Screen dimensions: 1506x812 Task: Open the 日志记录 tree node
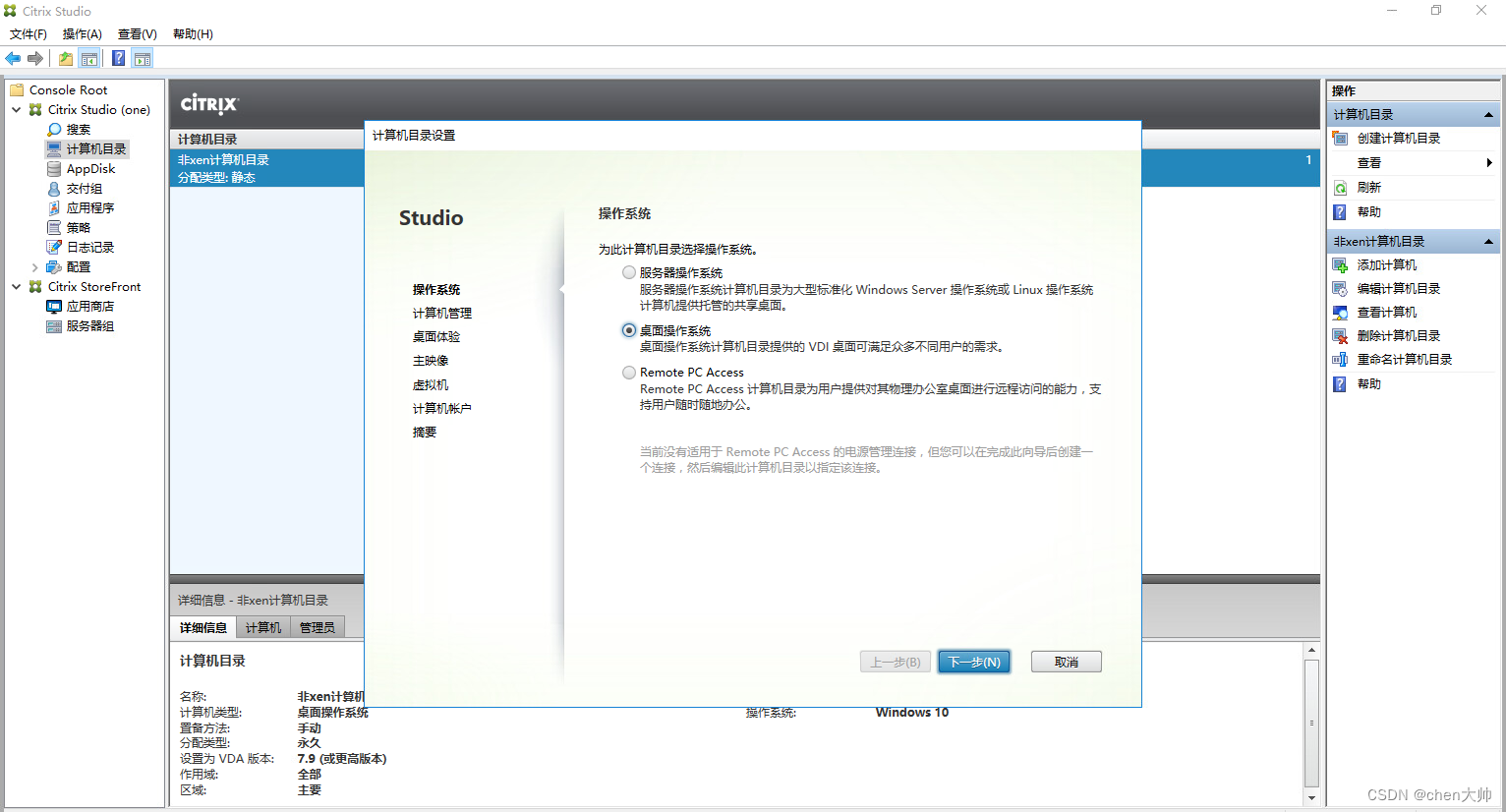[x=90, y=248]
